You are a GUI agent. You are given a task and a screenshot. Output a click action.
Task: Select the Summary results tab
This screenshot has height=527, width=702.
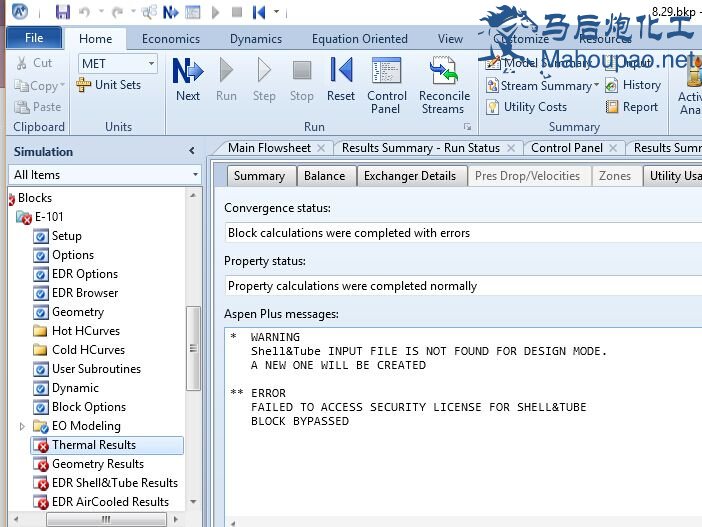tap(259, 176)
